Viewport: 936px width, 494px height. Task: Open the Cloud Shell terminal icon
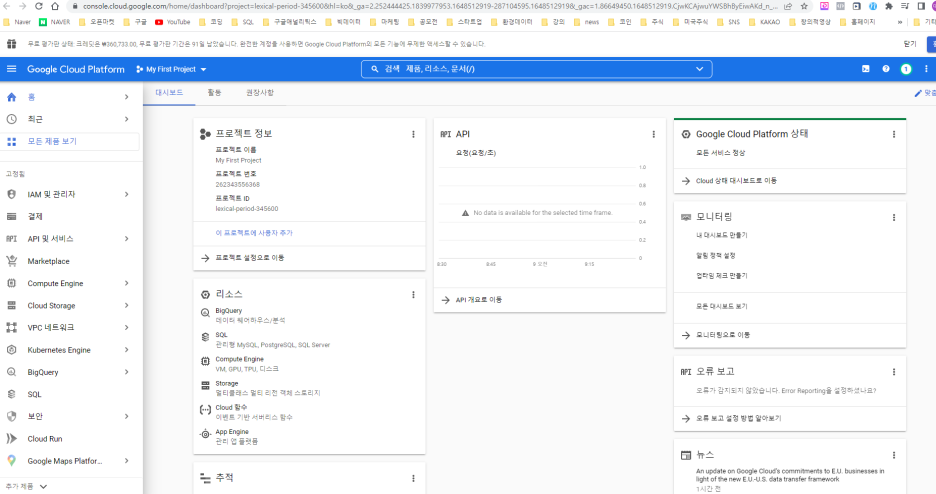click(866, 69)
